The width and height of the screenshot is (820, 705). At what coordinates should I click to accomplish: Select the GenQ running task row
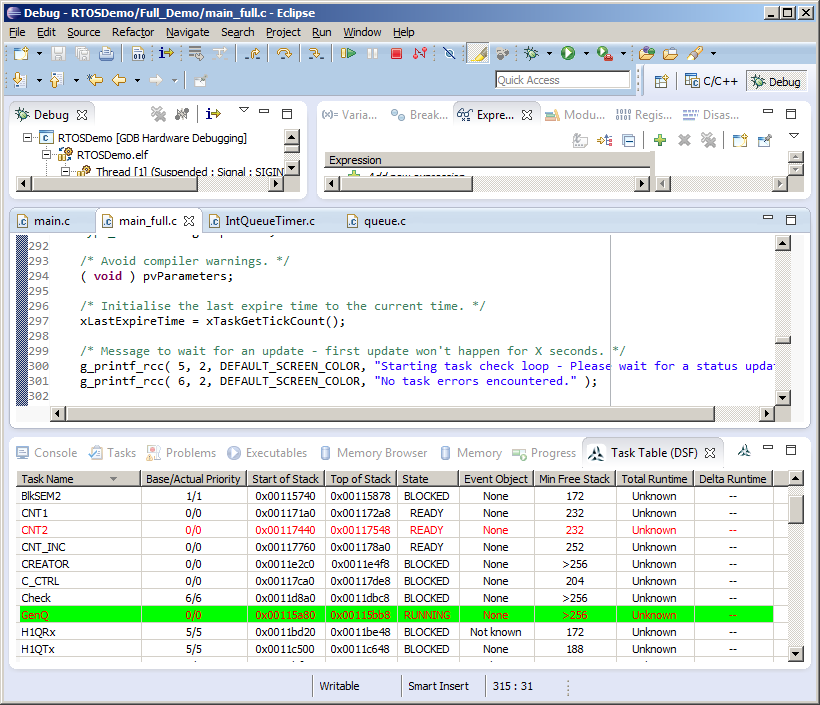[395, 615]
